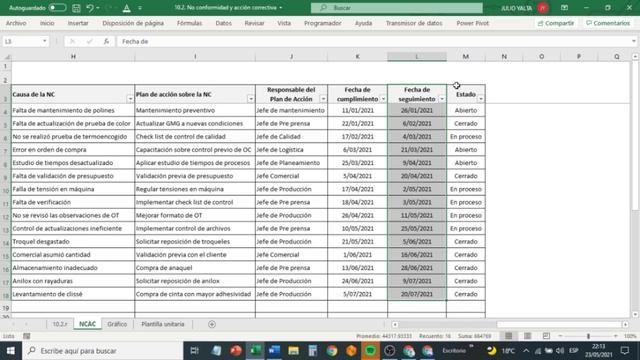
Task: Open the Programador tab
Action: (322, 23)
